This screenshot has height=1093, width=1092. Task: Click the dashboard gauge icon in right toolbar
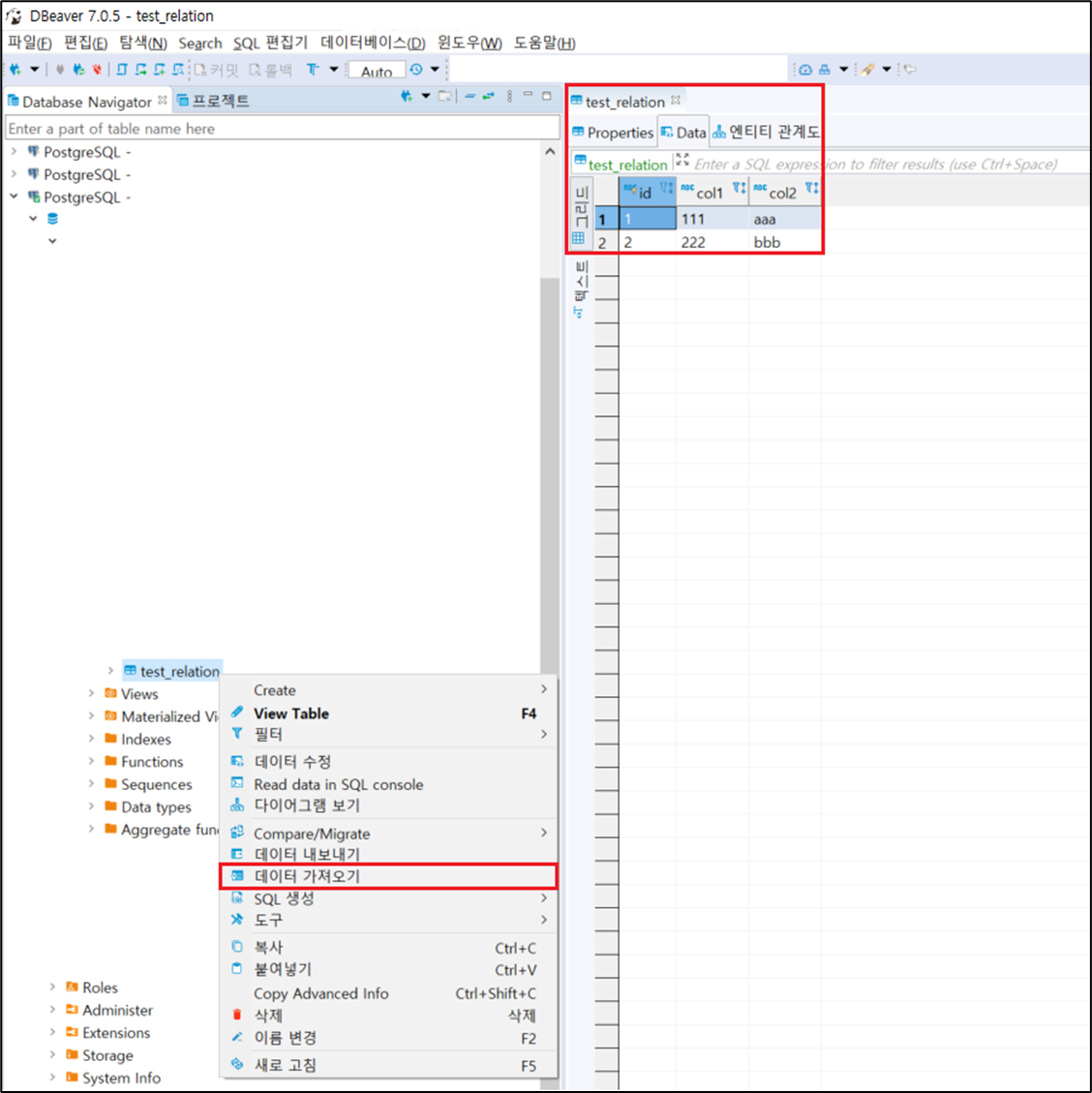[x=805, y=69]
